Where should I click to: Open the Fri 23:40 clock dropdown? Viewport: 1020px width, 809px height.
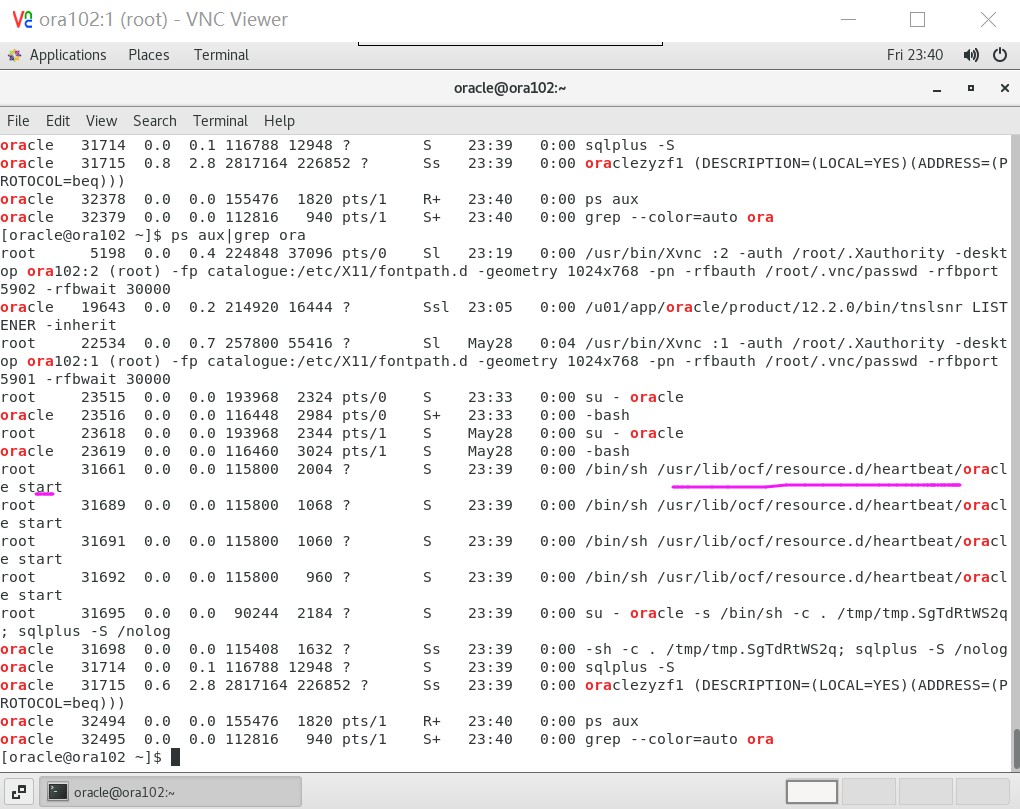coord(916,55)
